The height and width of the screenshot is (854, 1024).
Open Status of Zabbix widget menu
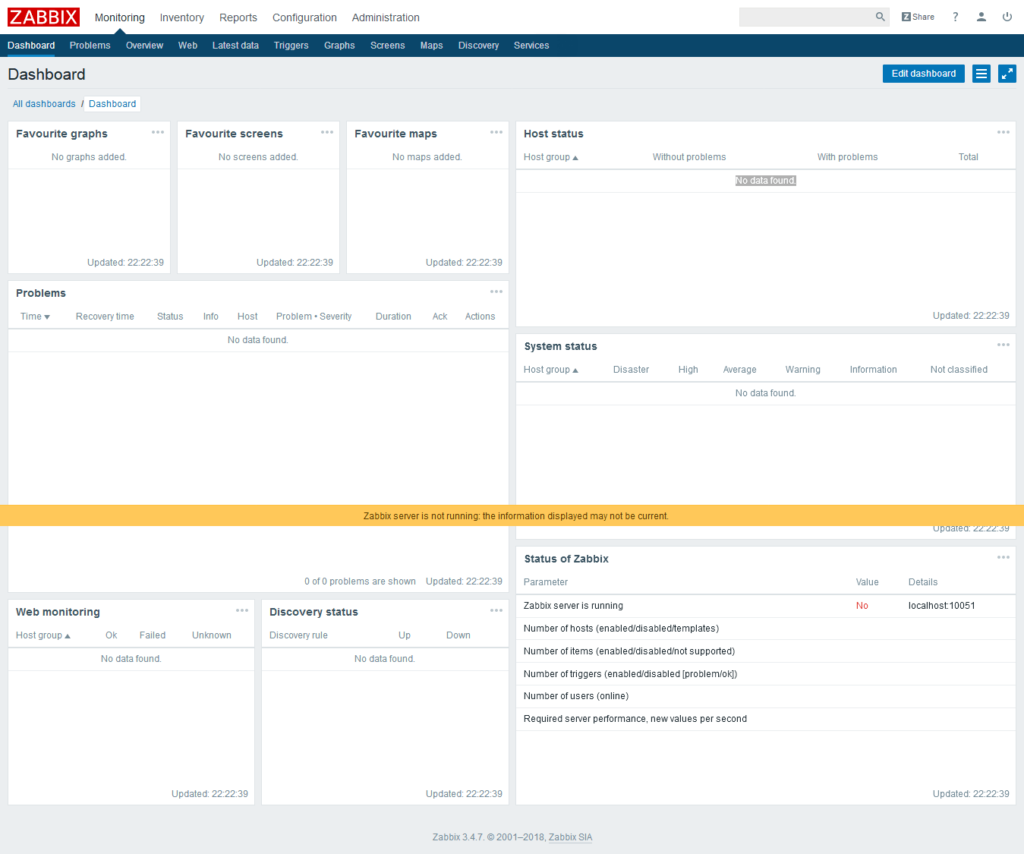click(1003, 558)
